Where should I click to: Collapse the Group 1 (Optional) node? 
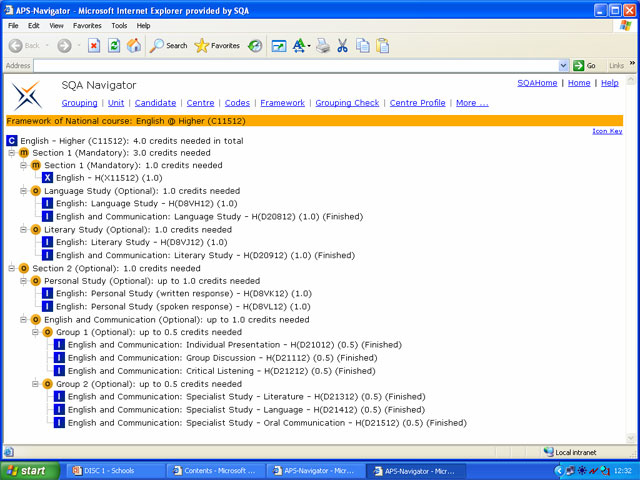pyautogui.click(x=35, y=332)
